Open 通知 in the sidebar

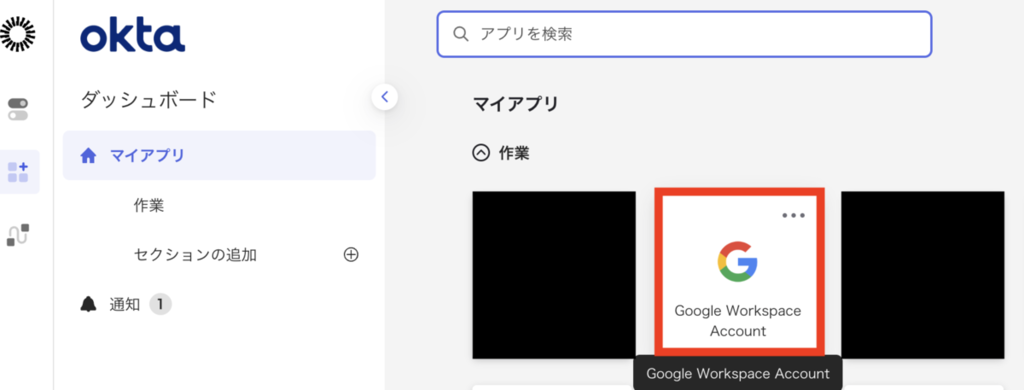125,304
